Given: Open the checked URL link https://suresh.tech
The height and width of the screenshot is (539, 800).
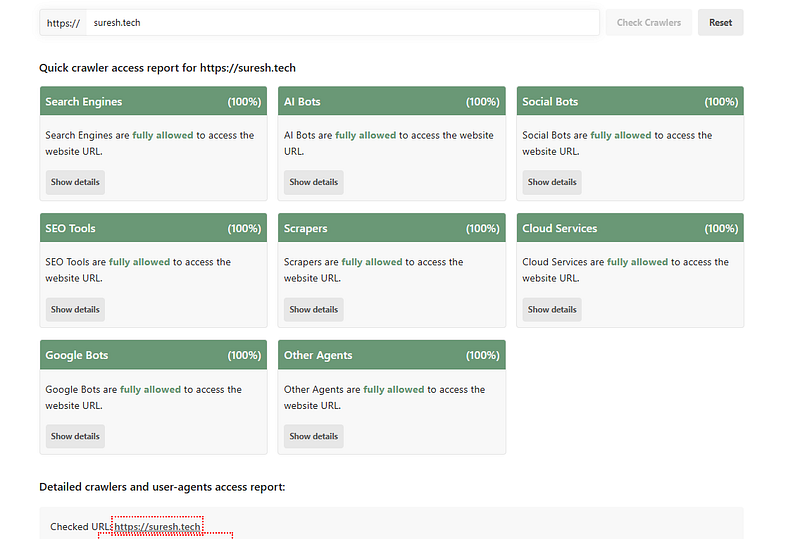Looking at the screenshot, I should (x=157, y=526).
